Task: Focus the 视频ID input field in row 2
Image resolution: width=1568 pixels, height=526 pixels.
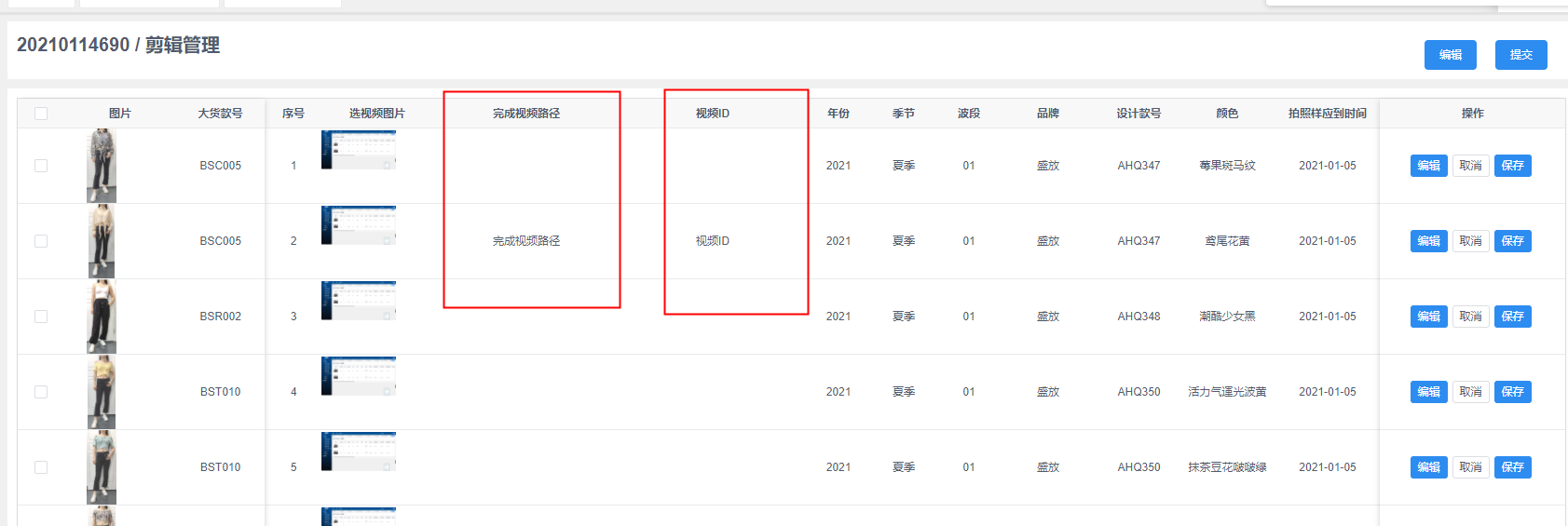Action: [713, 241]
